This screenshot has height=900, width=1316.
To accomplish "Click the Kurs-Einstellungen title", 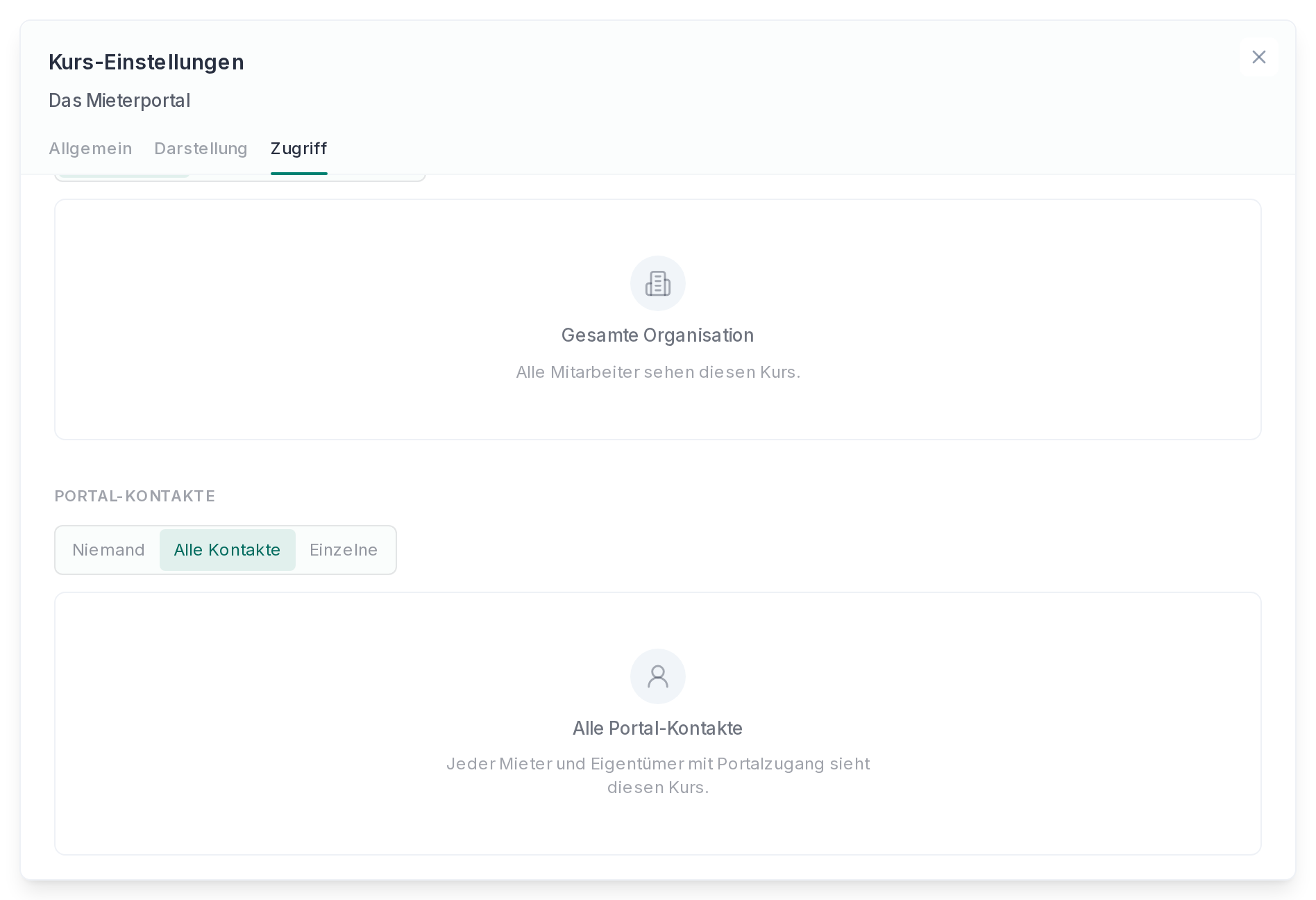I will [x=146, y=62].
